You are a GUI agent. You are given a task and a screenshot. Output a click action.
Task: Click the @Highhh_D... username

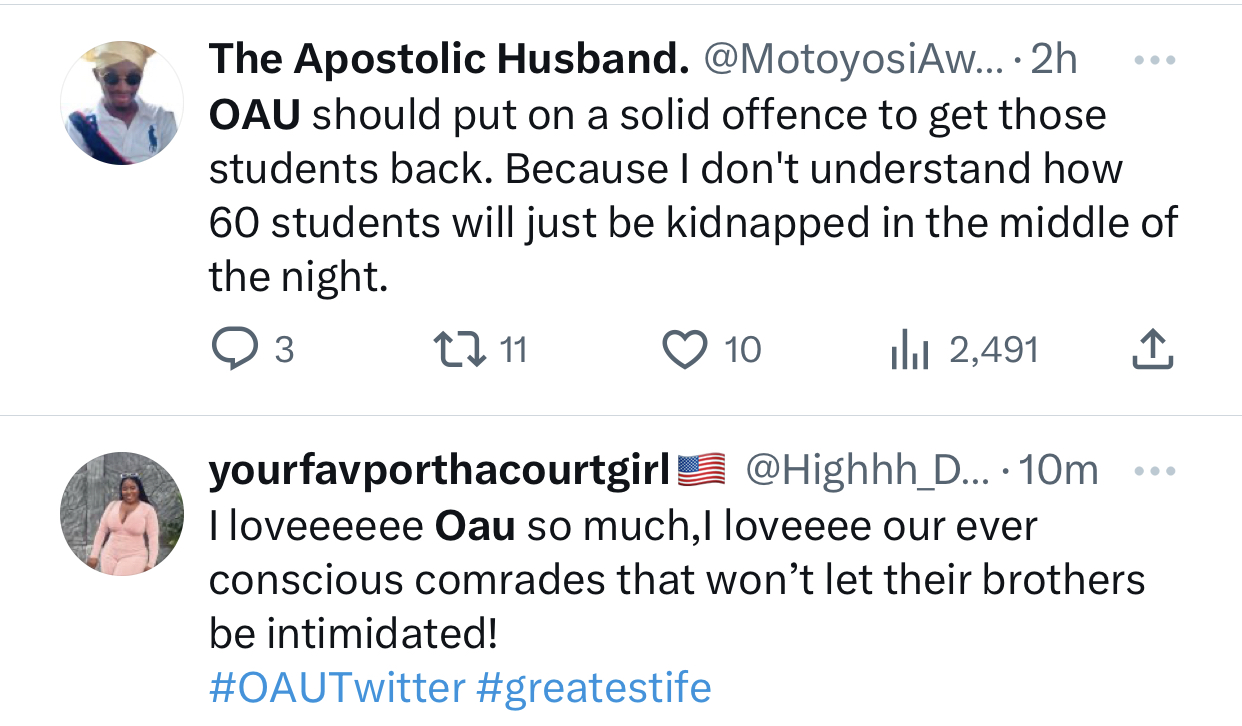pos(866,470)
